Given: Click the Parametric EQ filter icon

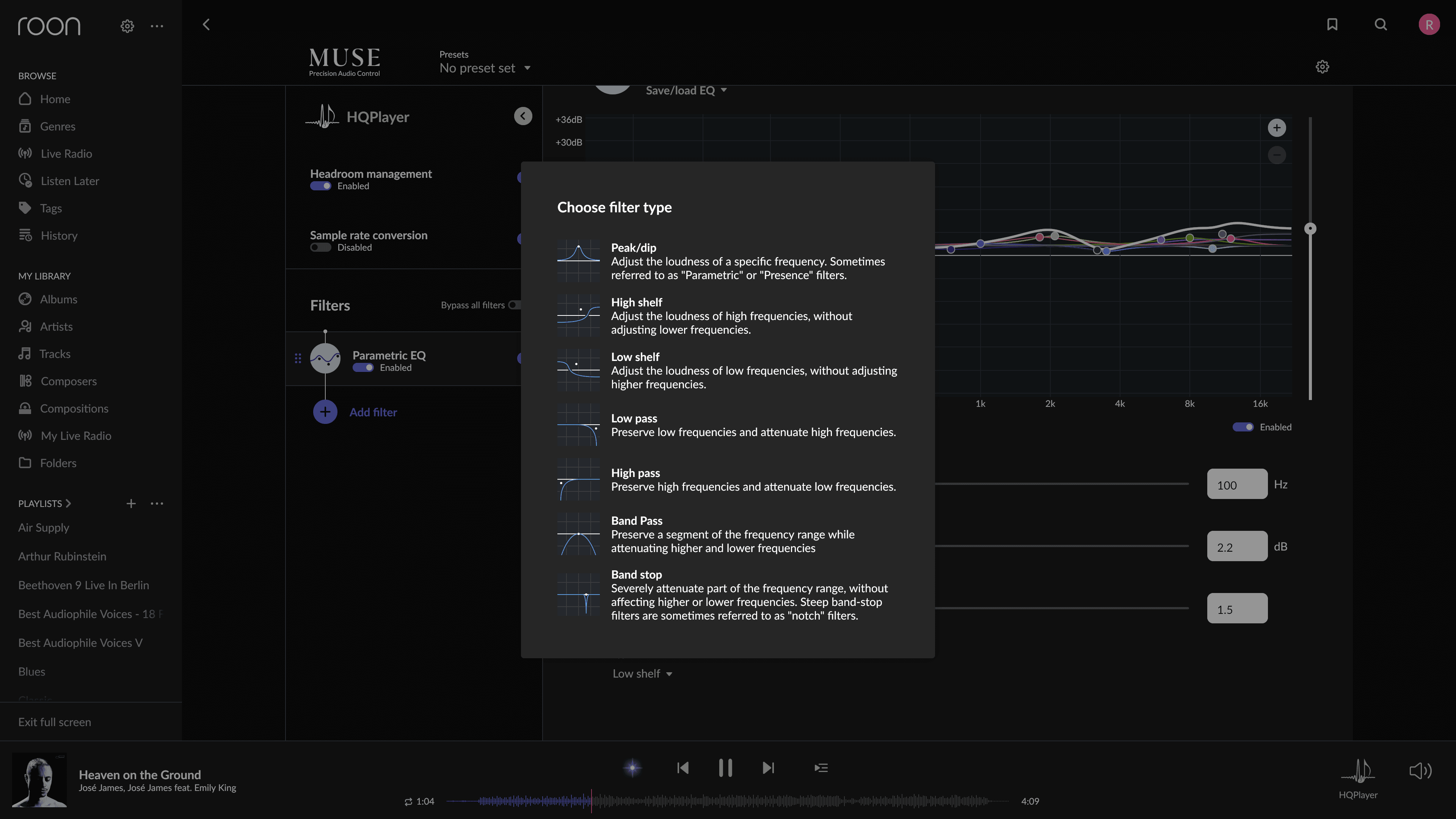Looking at the screenshot, I should coord(325,358).
